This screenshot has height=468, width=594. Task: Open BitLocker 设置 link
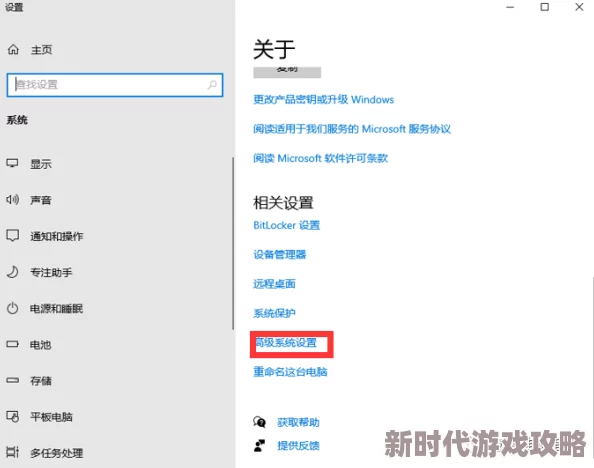(x=286, y=225)
